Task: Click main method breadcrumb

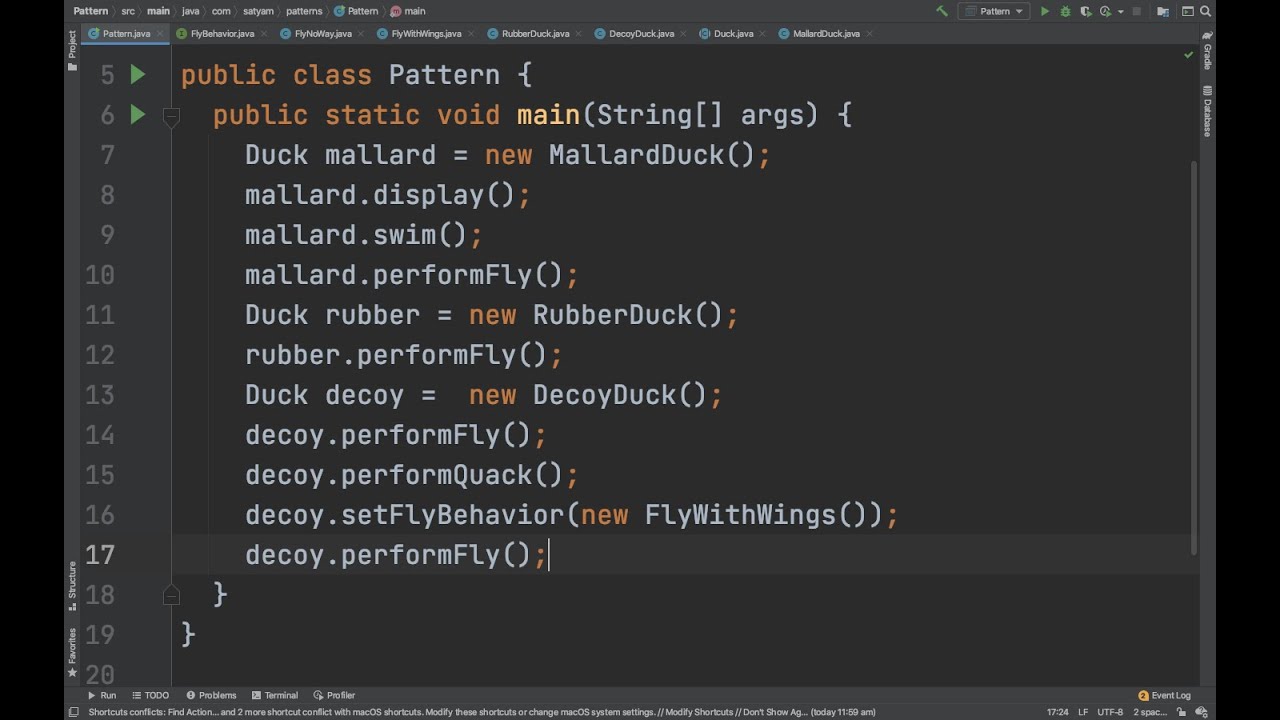Action: 408,11
